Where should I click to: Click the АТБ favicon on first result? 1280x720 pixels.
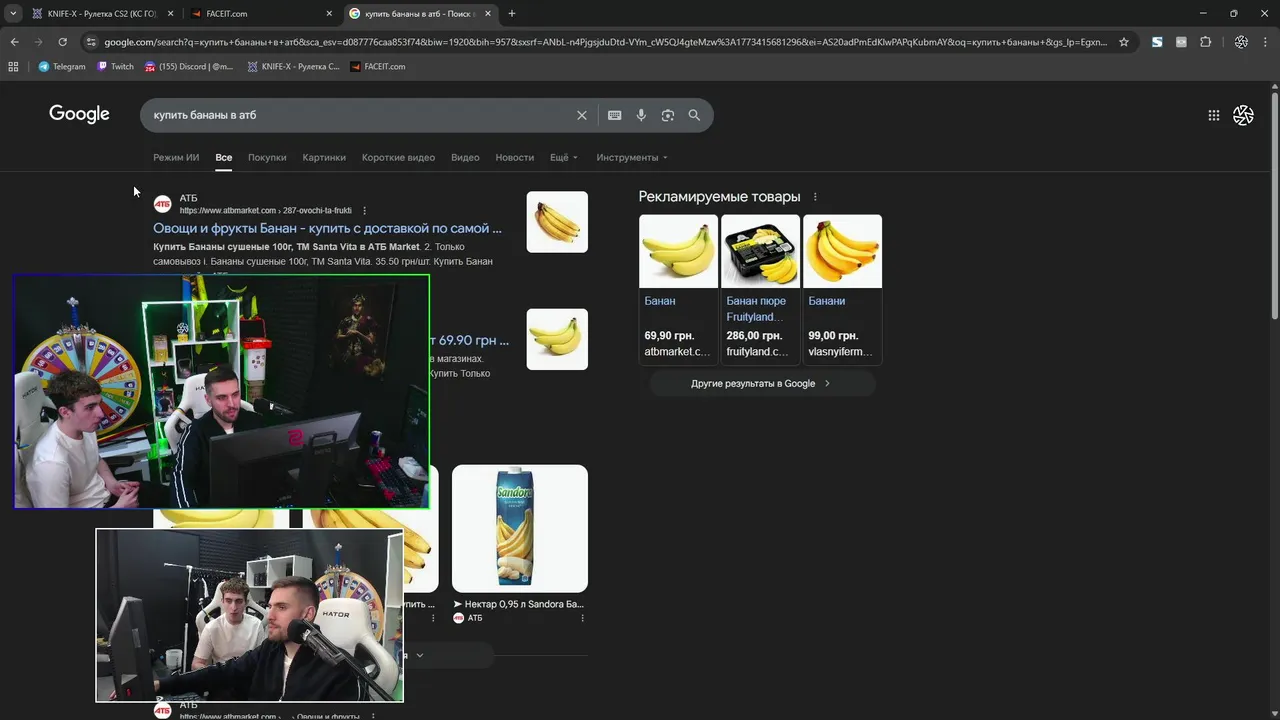click(x=162, y=204)
